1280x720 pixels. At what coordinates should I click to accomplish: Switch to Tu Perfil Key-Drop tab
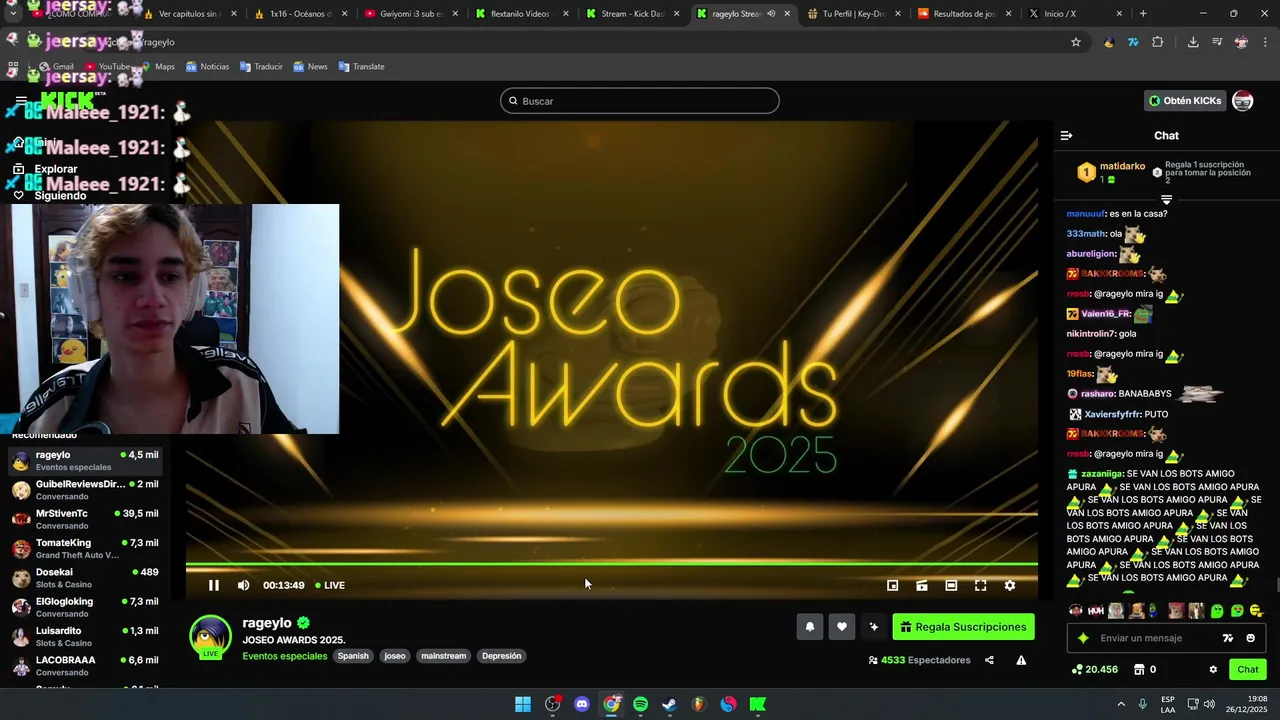tap(853, 14)
